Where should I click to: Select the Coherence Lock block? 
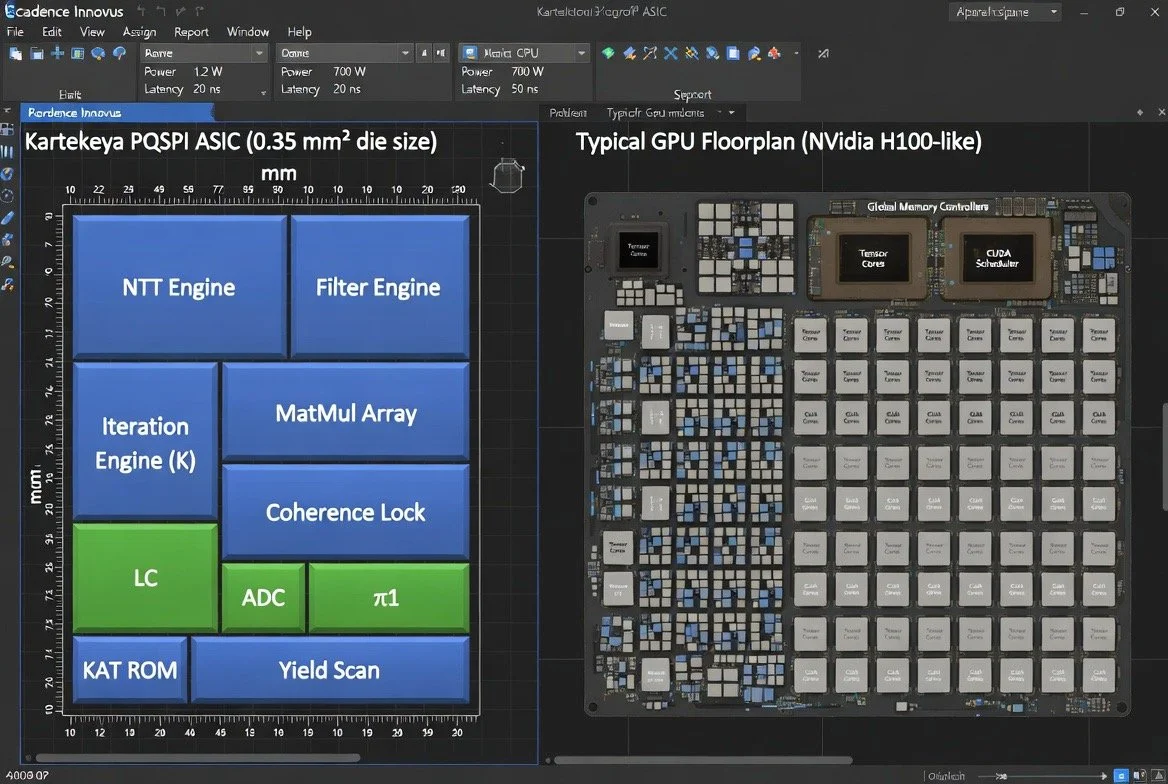tap(346, 511)
